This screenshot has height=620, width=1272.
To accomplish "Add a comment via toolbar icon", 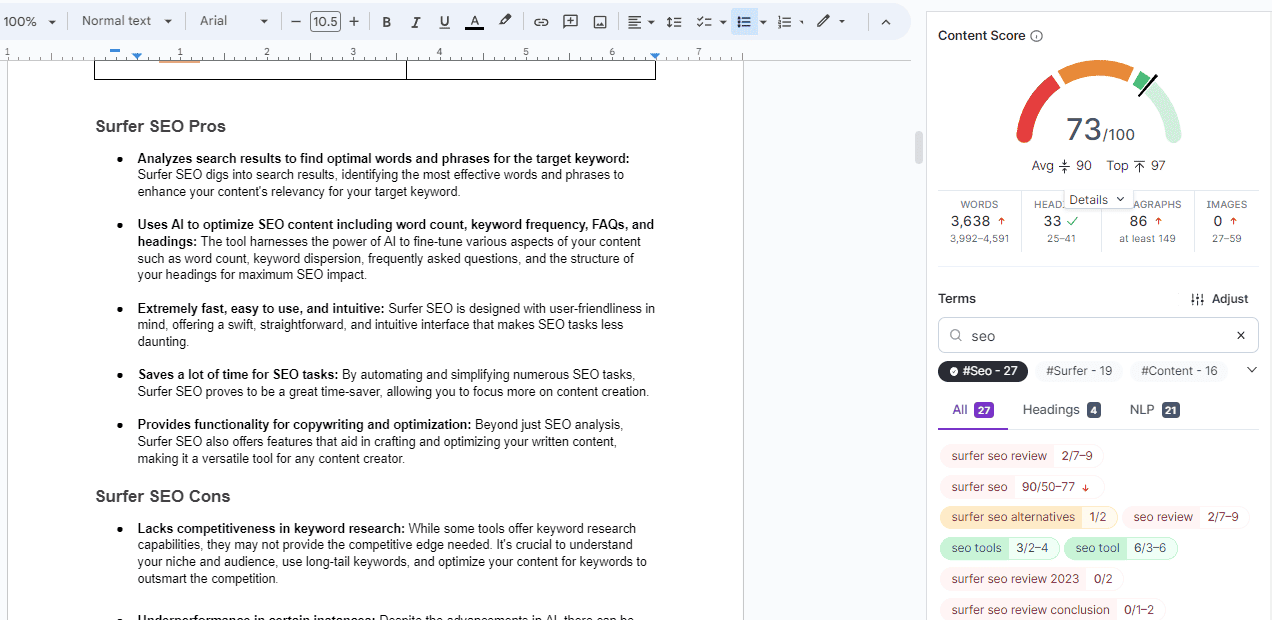I will pyautogui.click(x=570, y=20).
